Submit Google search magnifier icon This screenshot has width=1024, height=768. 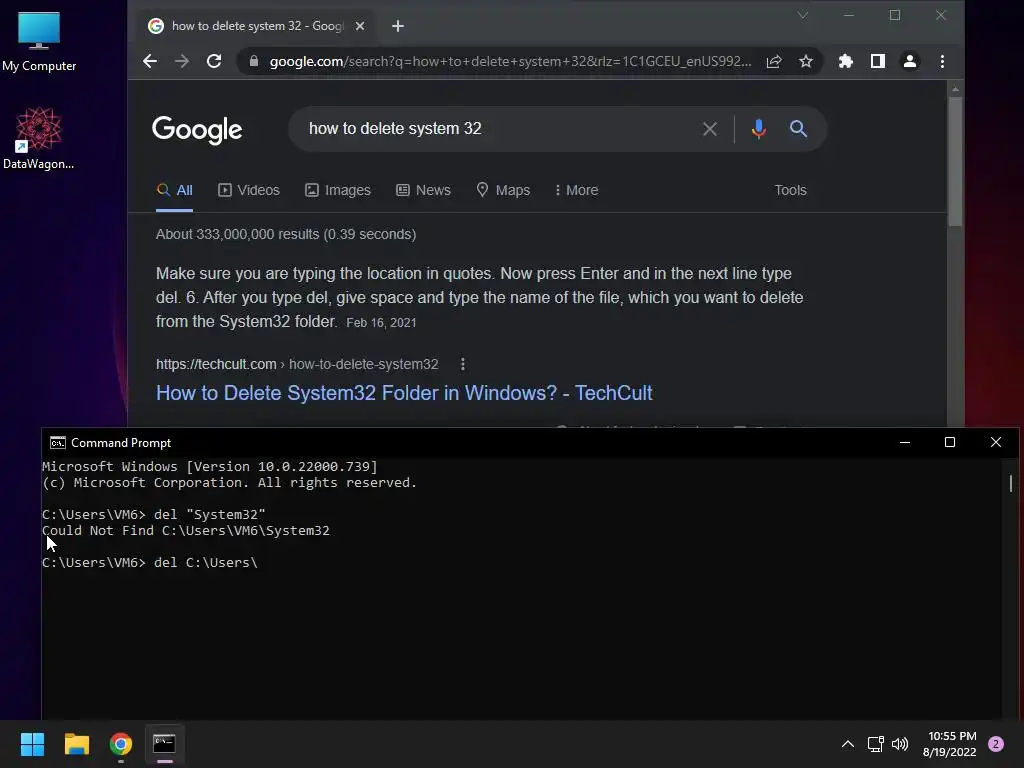pos(798,129)
